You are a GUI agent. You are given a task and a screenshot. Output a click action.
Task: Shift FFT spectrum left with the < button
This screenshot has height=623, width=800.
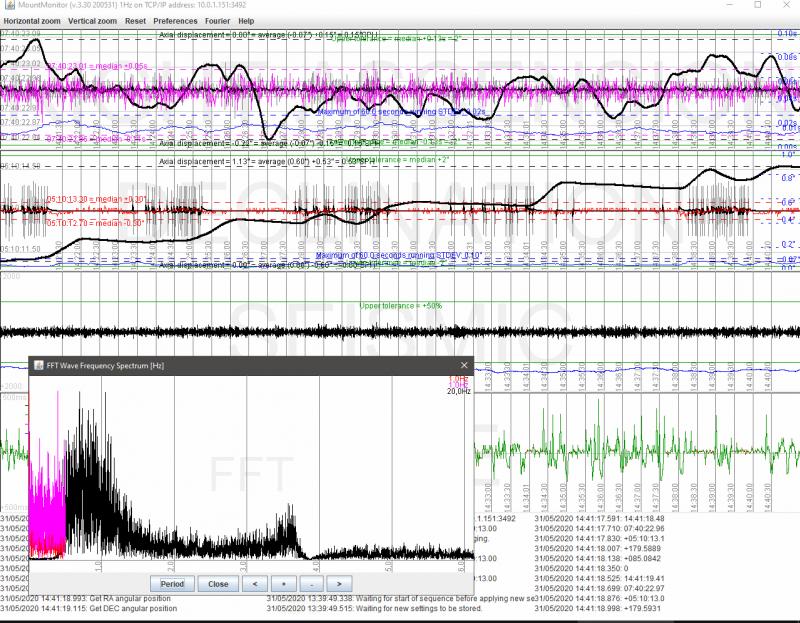tap(255, 583)
